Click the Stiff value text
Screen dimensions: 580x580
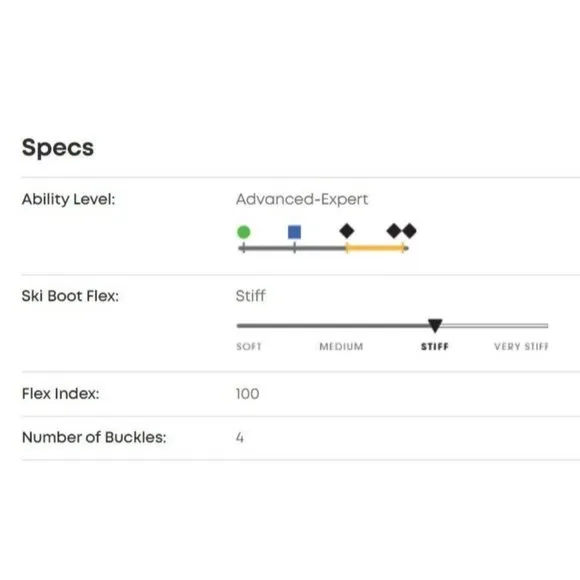click(x=250, y=296)
